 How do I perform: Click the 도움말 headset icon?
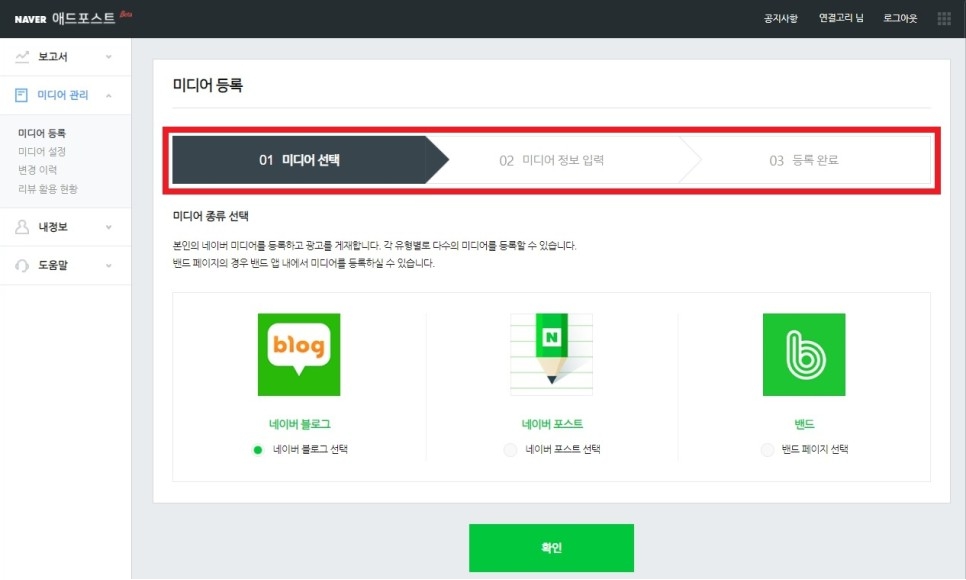pos(22,266)
